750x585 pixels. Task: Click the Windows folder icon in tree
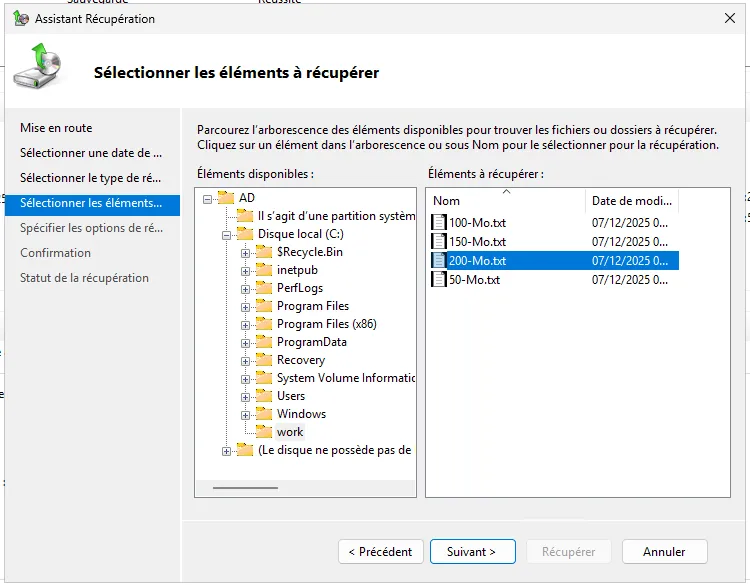(x=263, y=414)
